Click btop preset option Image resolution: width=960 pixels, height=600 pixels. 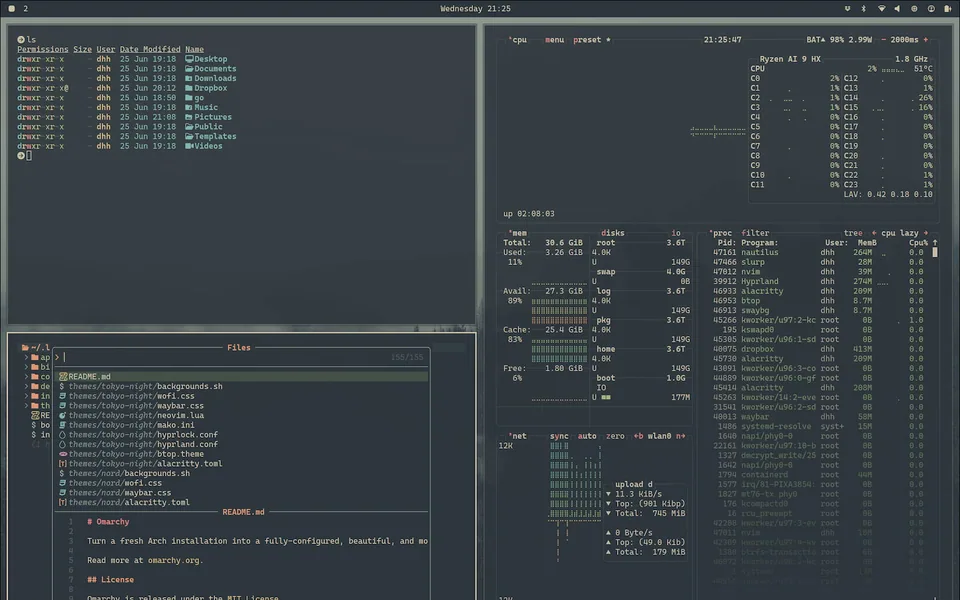click(587, 40)
